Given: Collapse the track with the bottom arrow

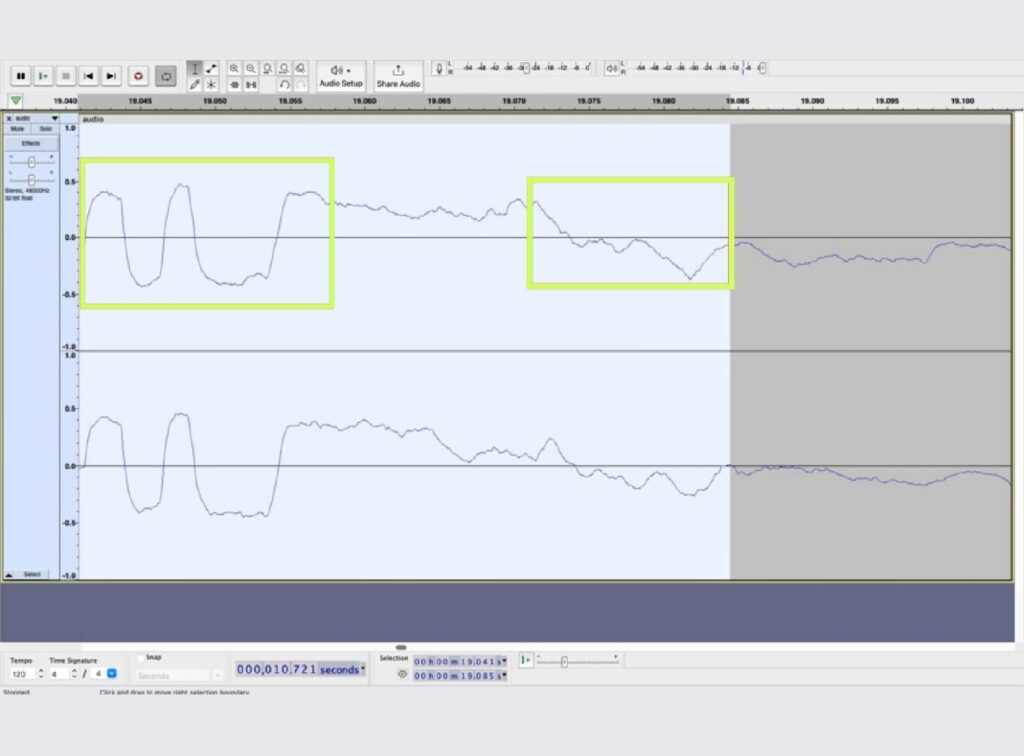Looking at the screenshot, I should (x=9, y=575).
